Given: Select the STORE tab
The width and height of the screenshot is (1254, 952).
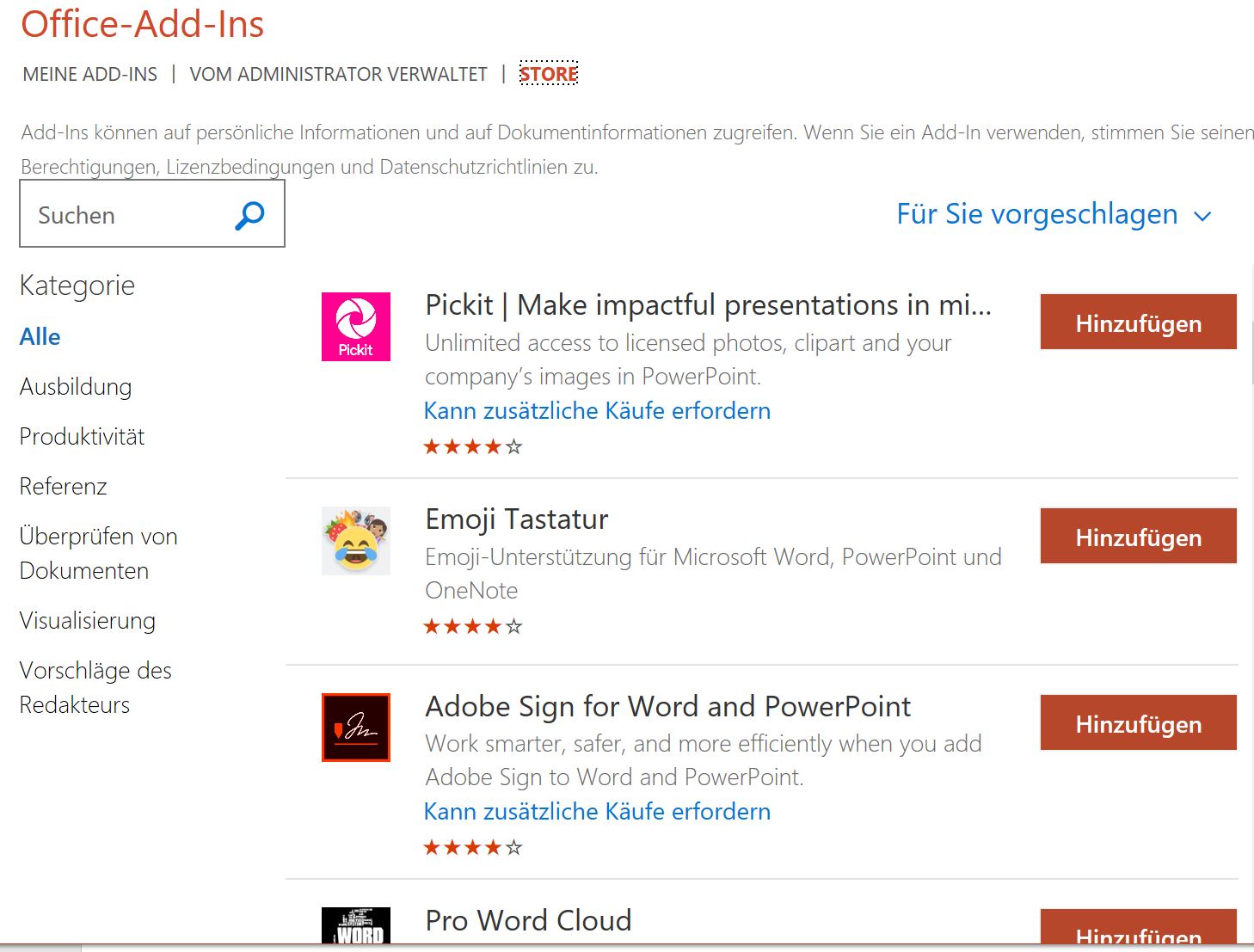Looking at the screenshot, I should pyautogui.click(x=549, y=74).
